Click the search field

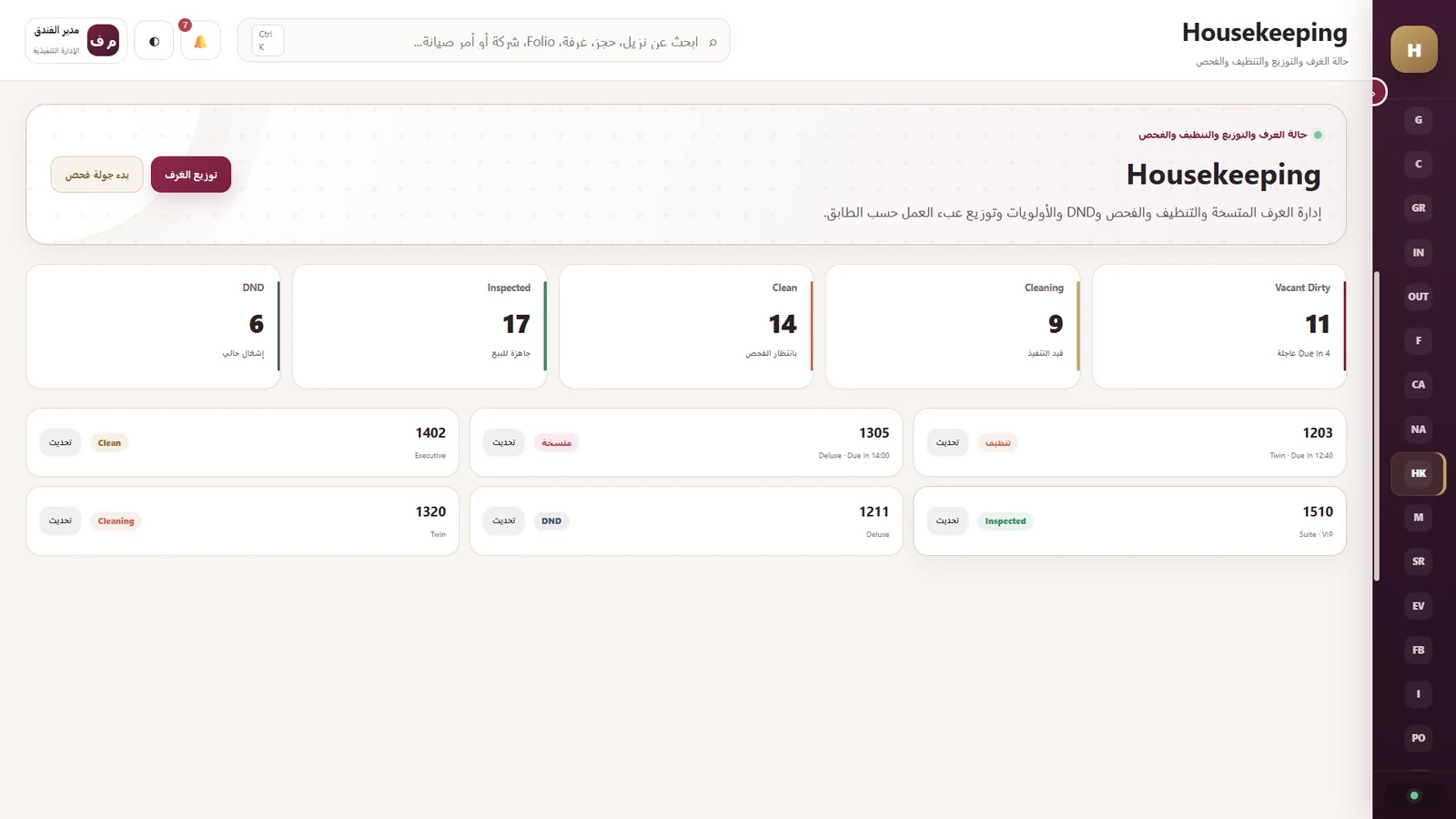[483, 41]
